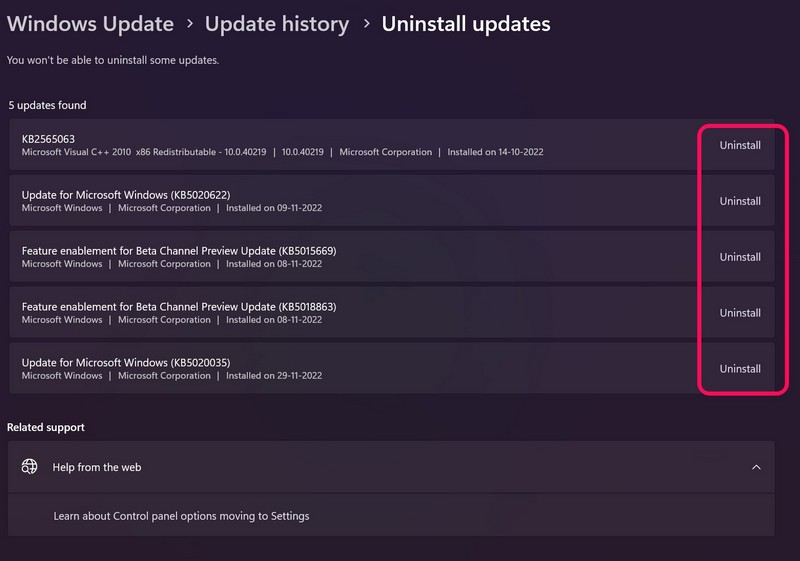The width and height of the screenshot is (800, 561).
Task: Uninstall Feature enablement update KB5018863
Action: point(740,313)
